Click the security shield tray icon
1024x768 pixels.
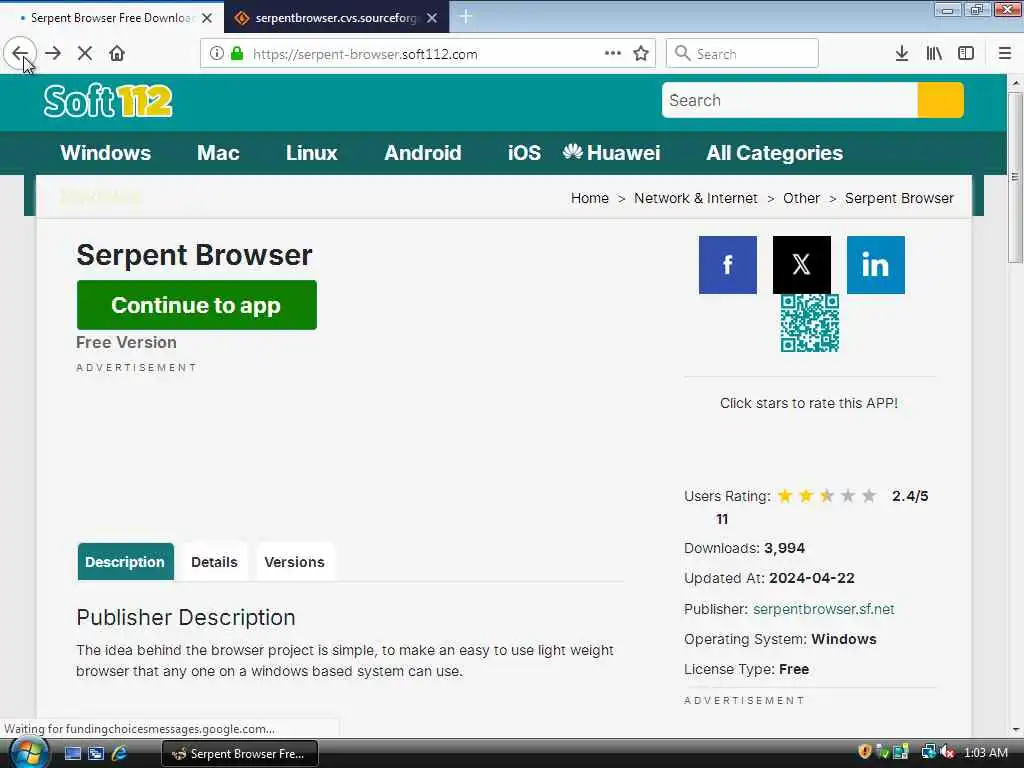(865, 752)
